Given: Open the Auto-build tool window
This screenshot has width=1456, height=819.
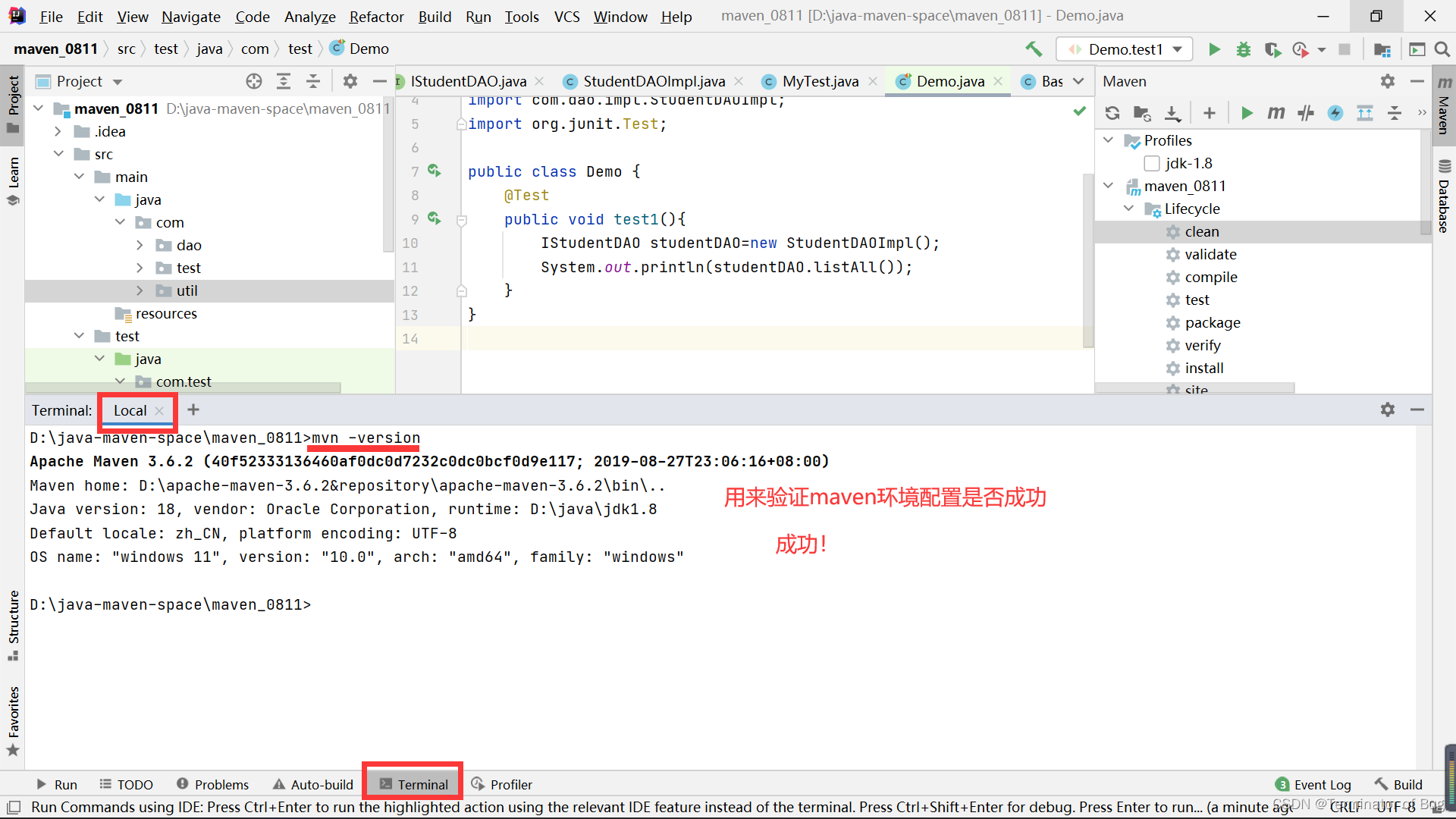Looking at the screenshot, I should (x=313, y=784).
